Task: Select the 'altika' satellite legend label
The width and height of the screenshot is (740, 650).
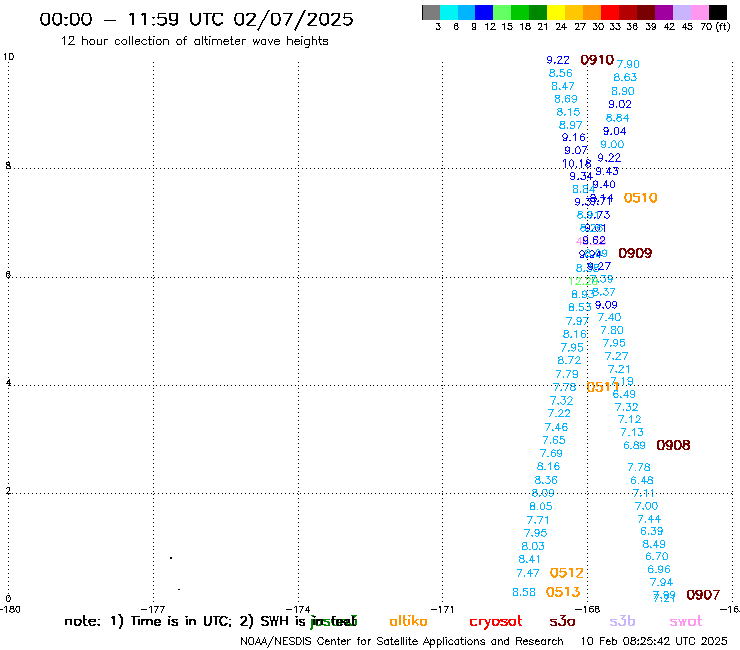Action: (x=408, y=621)
